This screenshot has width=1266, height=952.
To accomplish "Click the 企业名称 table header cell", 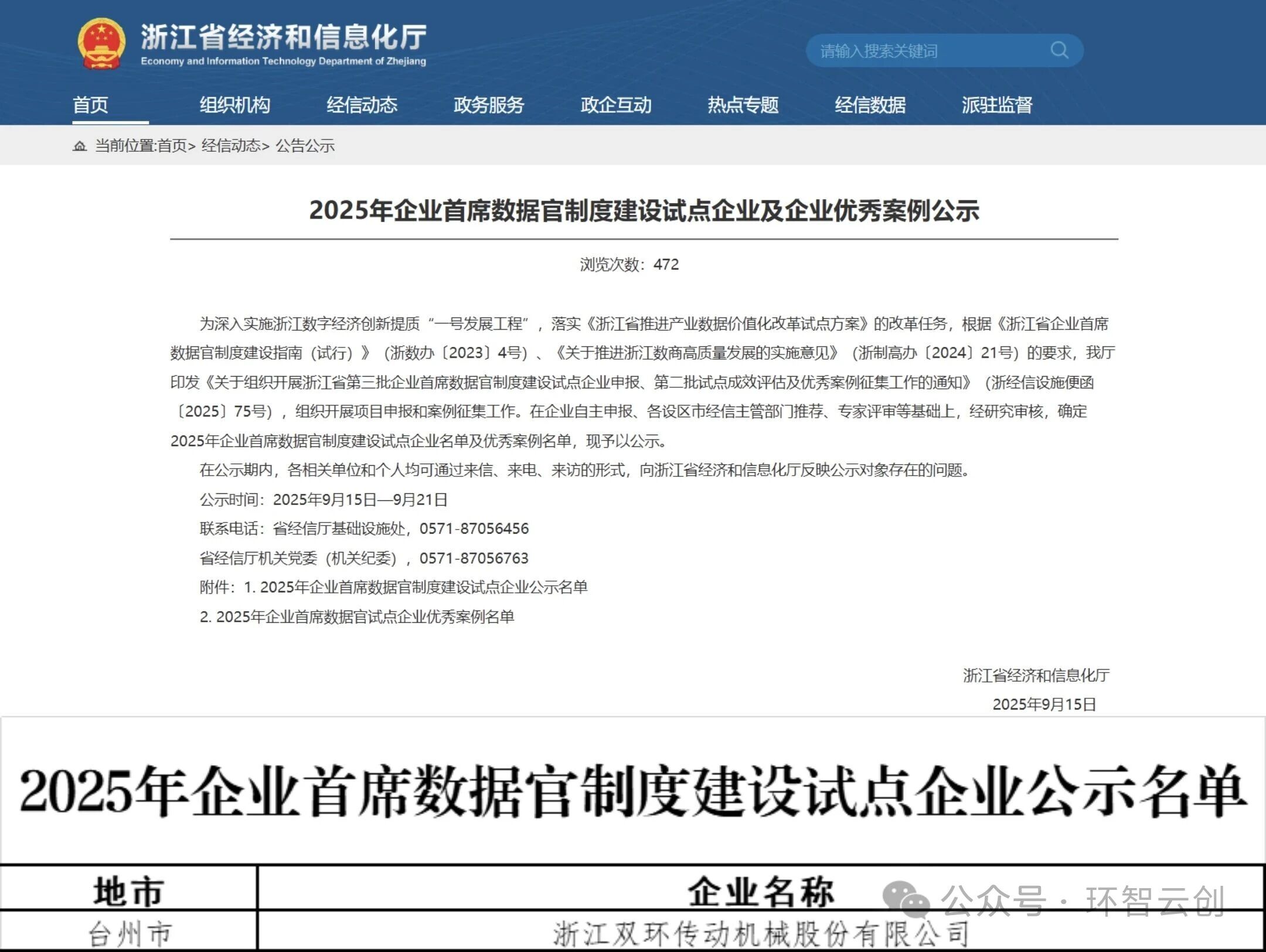I will pos(760,891).
